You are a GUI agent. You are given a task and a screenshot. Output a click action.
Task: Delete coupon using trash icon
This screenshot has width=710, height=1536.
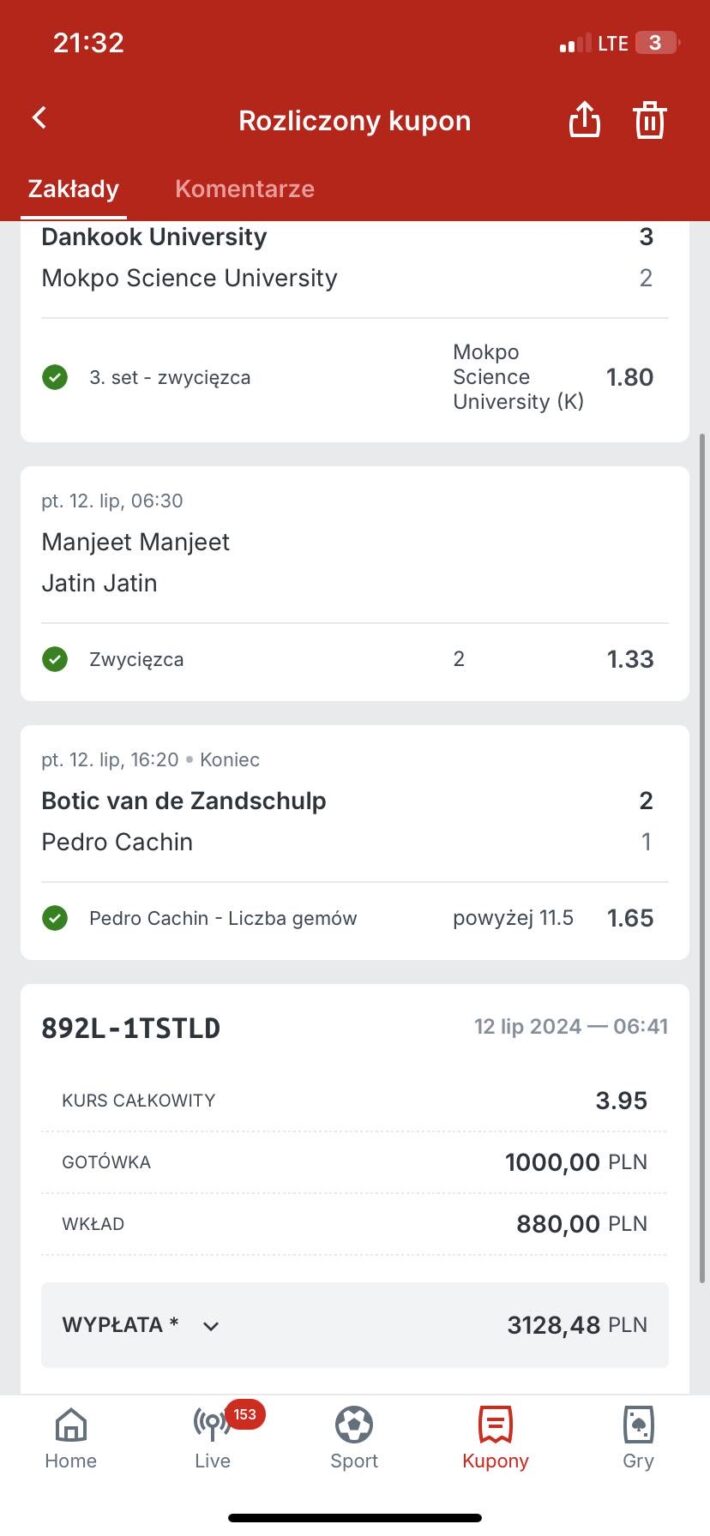click(649, 120)
